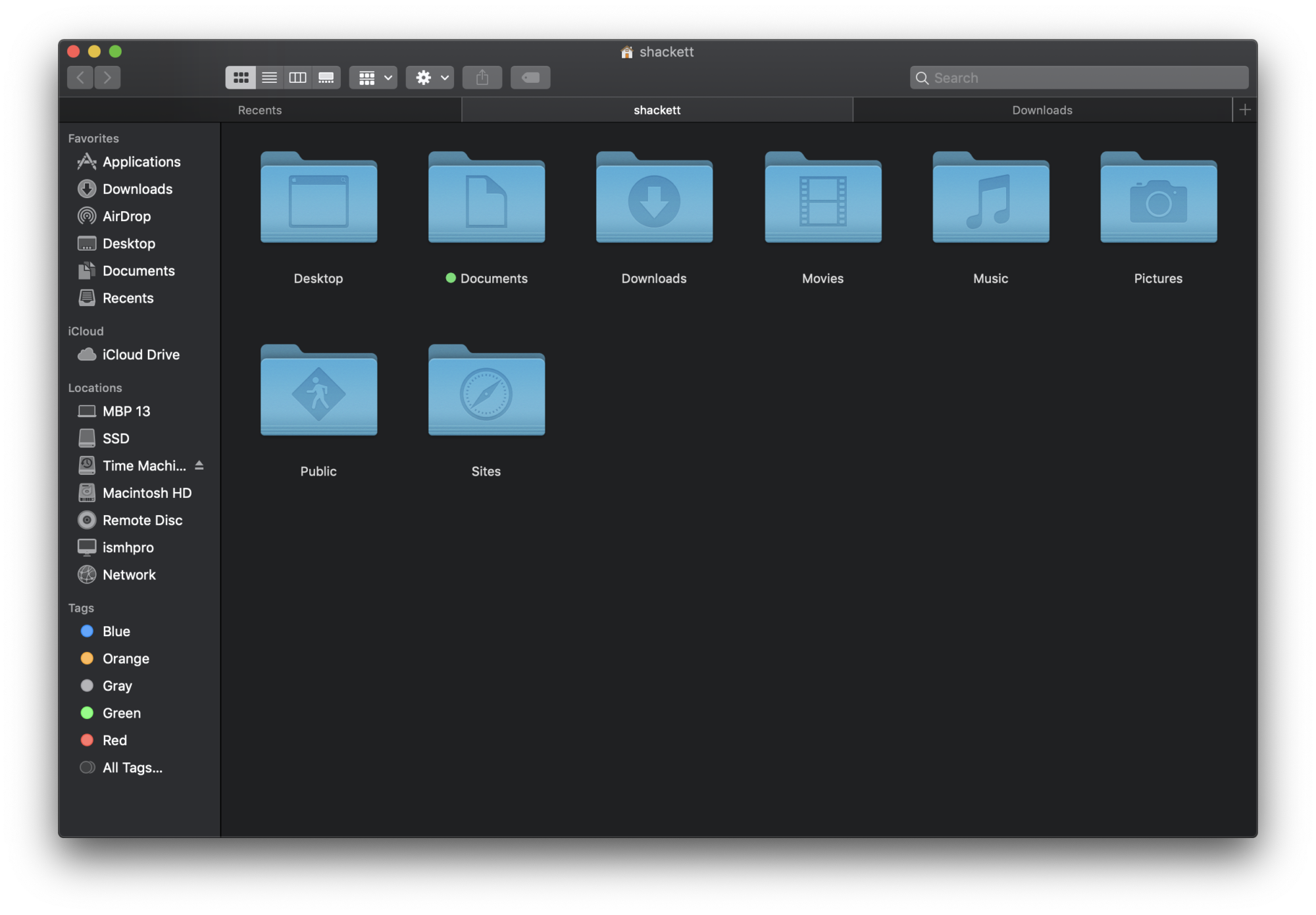
Task: Open the group-by arrangement dropdown
Action: (x=373, y=78)
